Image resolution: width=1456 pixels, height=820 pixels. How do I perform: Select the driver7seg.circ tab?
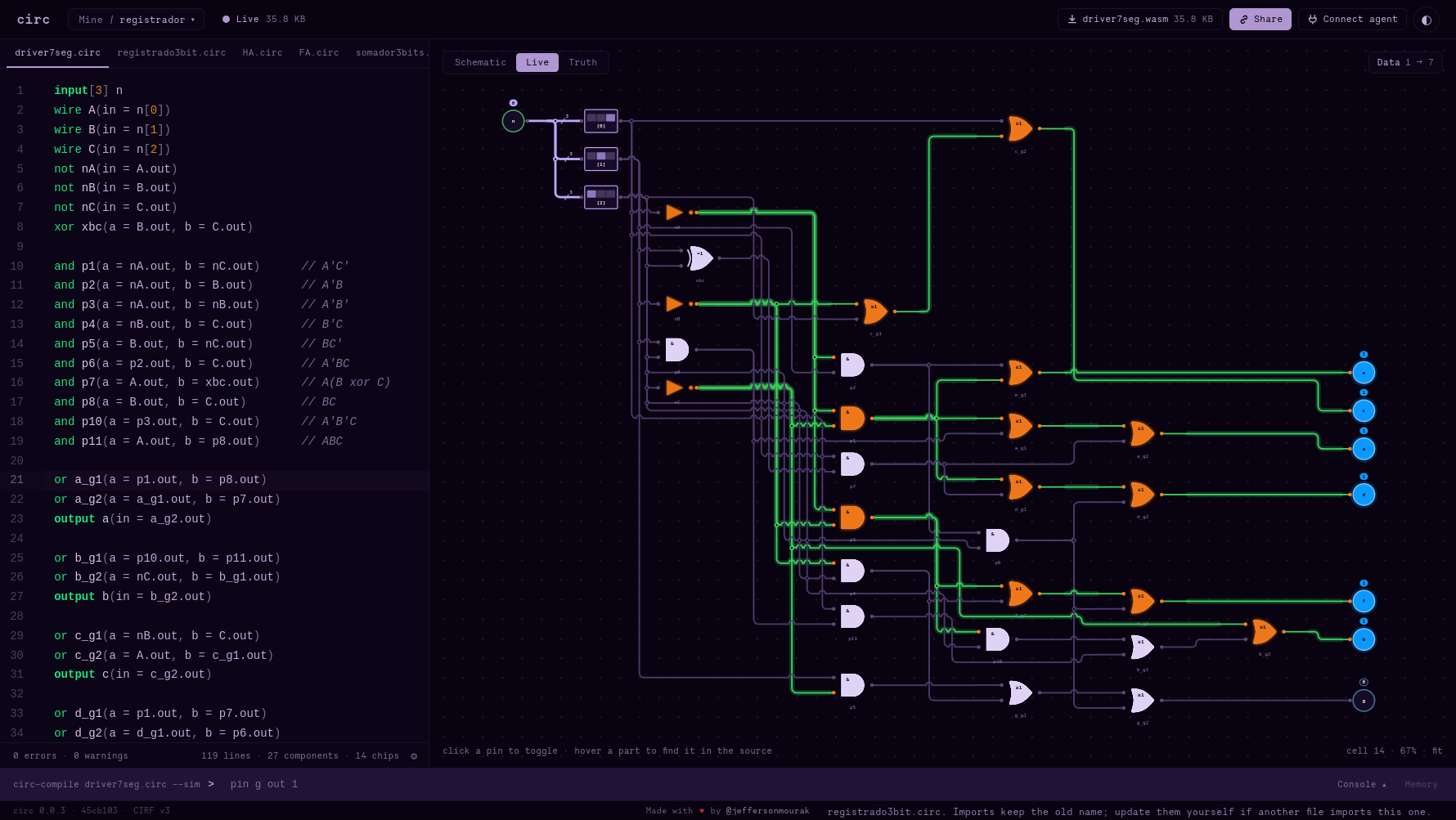(x=57, y=53)
